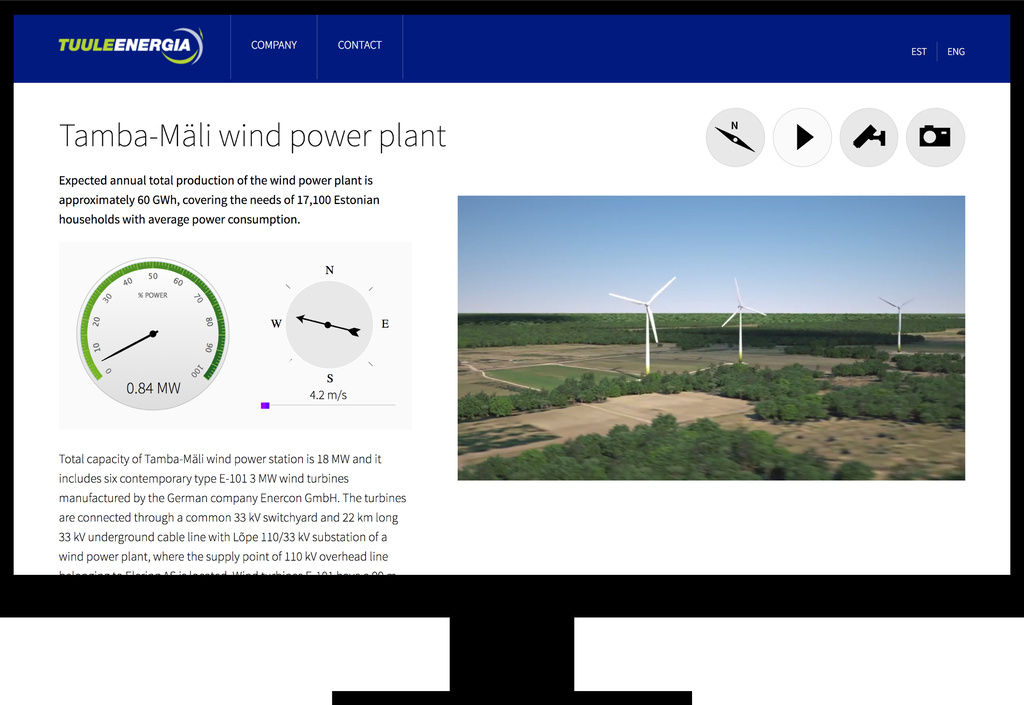This screenshot has height=705, width=1024.
Task: Click the Tamba-Mäli wind power plant heading
Action: pos(252,136)
